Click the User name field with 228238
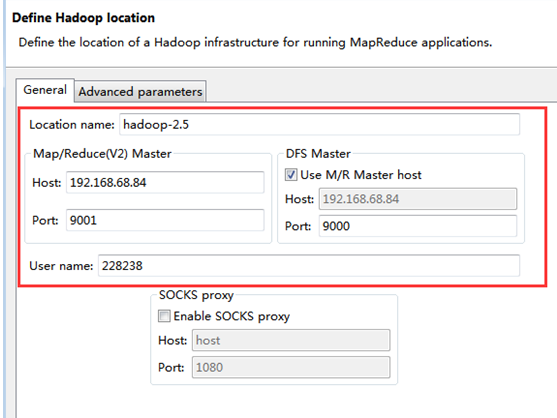The width and height of the screenshot is (557, 418). (309, 266)
